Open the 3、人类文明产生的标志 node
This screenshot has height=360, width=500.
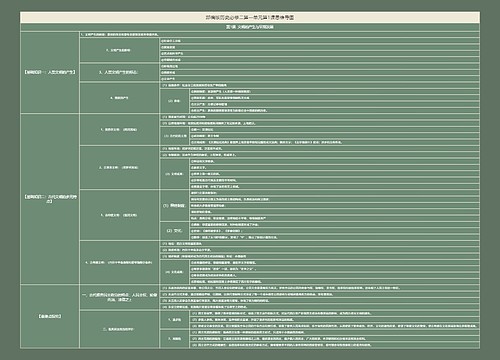[119, 72]
